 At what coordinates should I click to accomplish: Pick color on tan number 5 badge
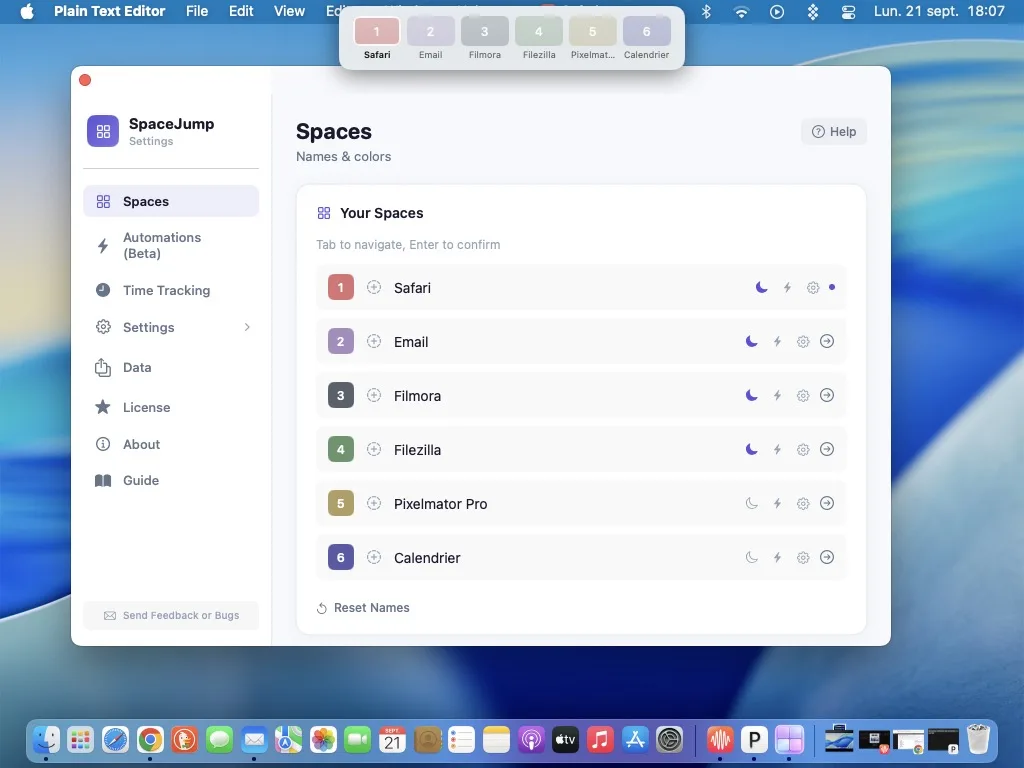pos(340,504)
